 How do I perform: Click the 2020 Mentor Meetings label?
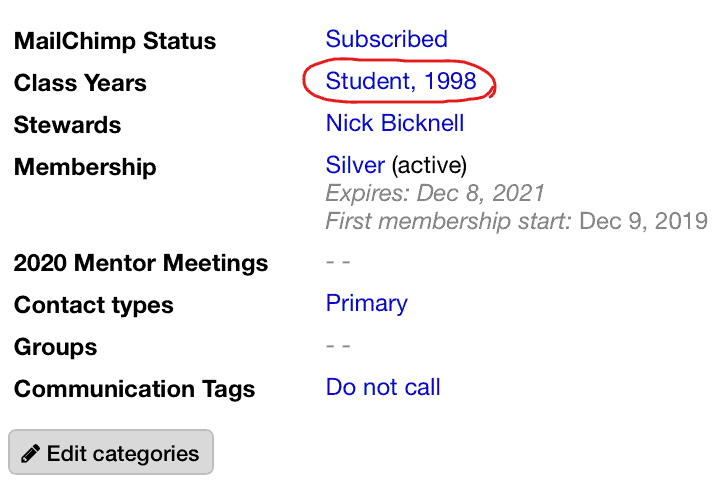(141, 263)
